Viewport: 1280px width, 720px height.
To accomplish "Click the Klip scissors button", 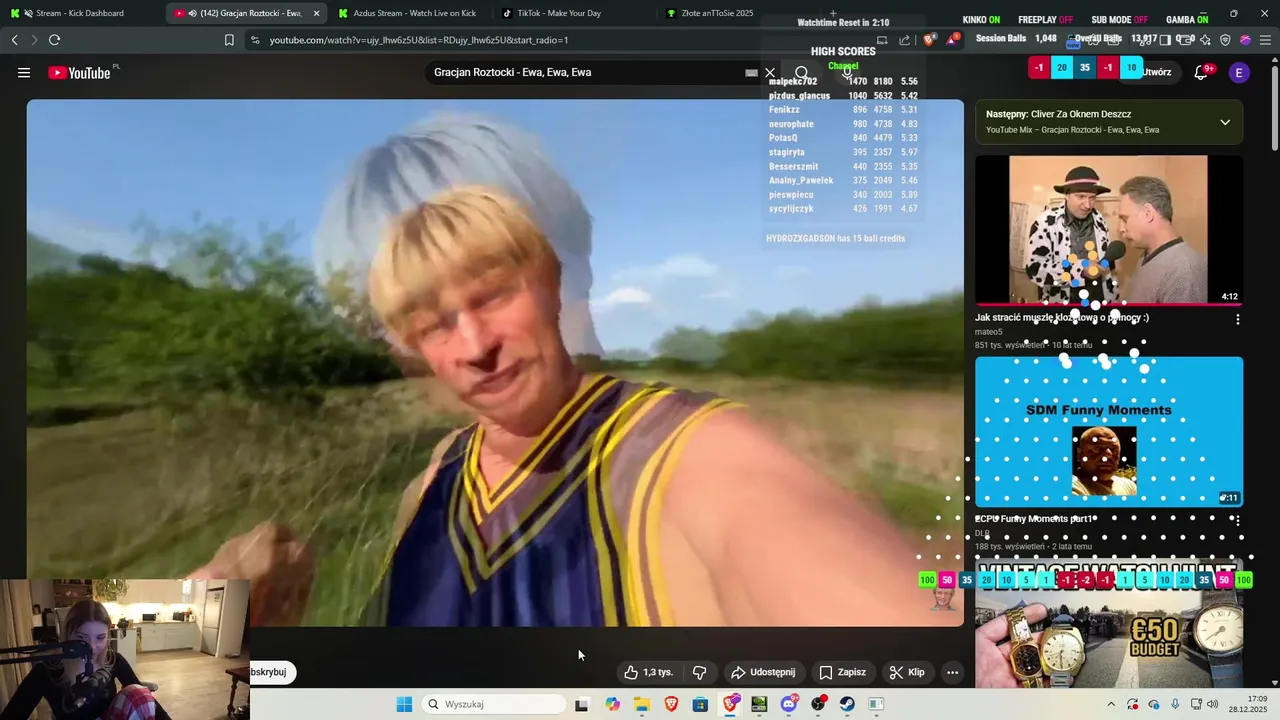I will [907, 672].
